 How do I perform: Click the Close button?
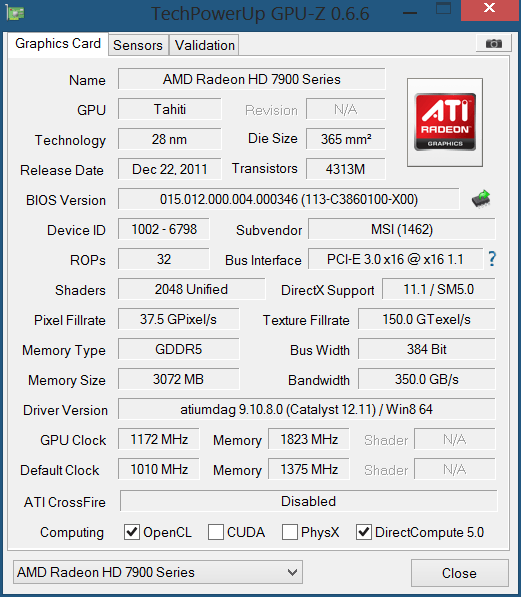point(460,573)
